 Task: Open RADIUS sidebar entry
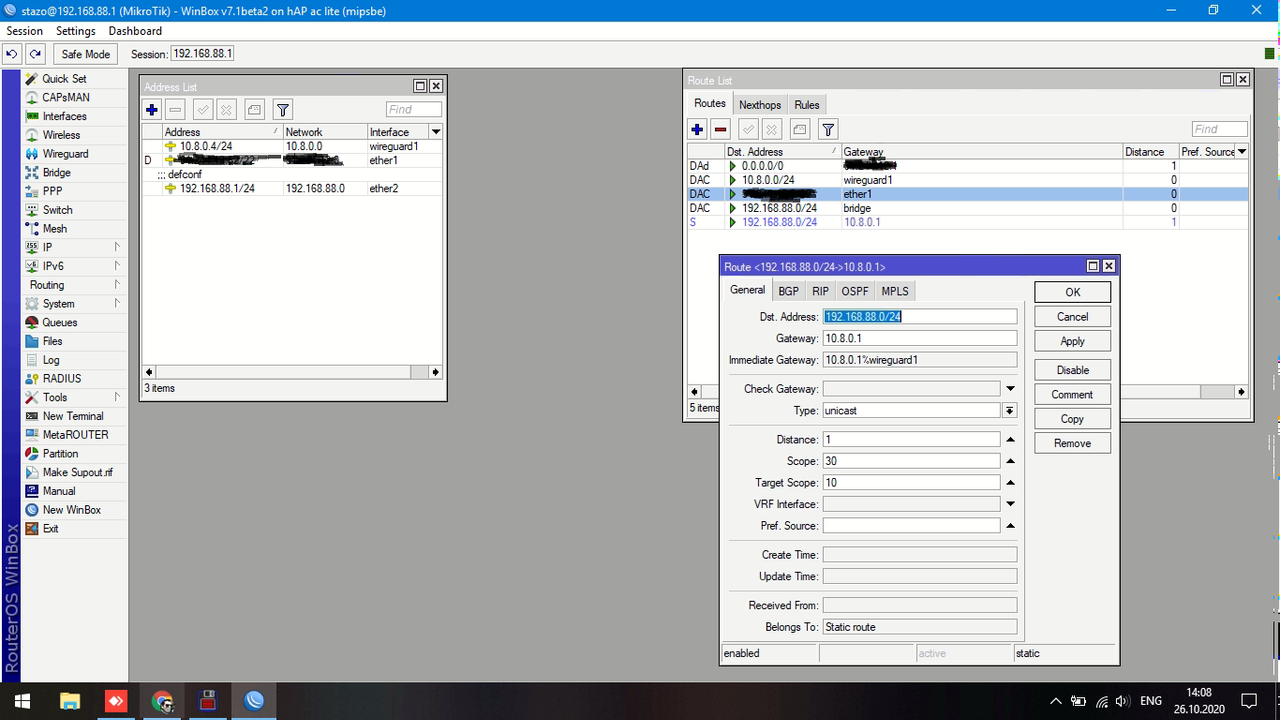point(61,379)
